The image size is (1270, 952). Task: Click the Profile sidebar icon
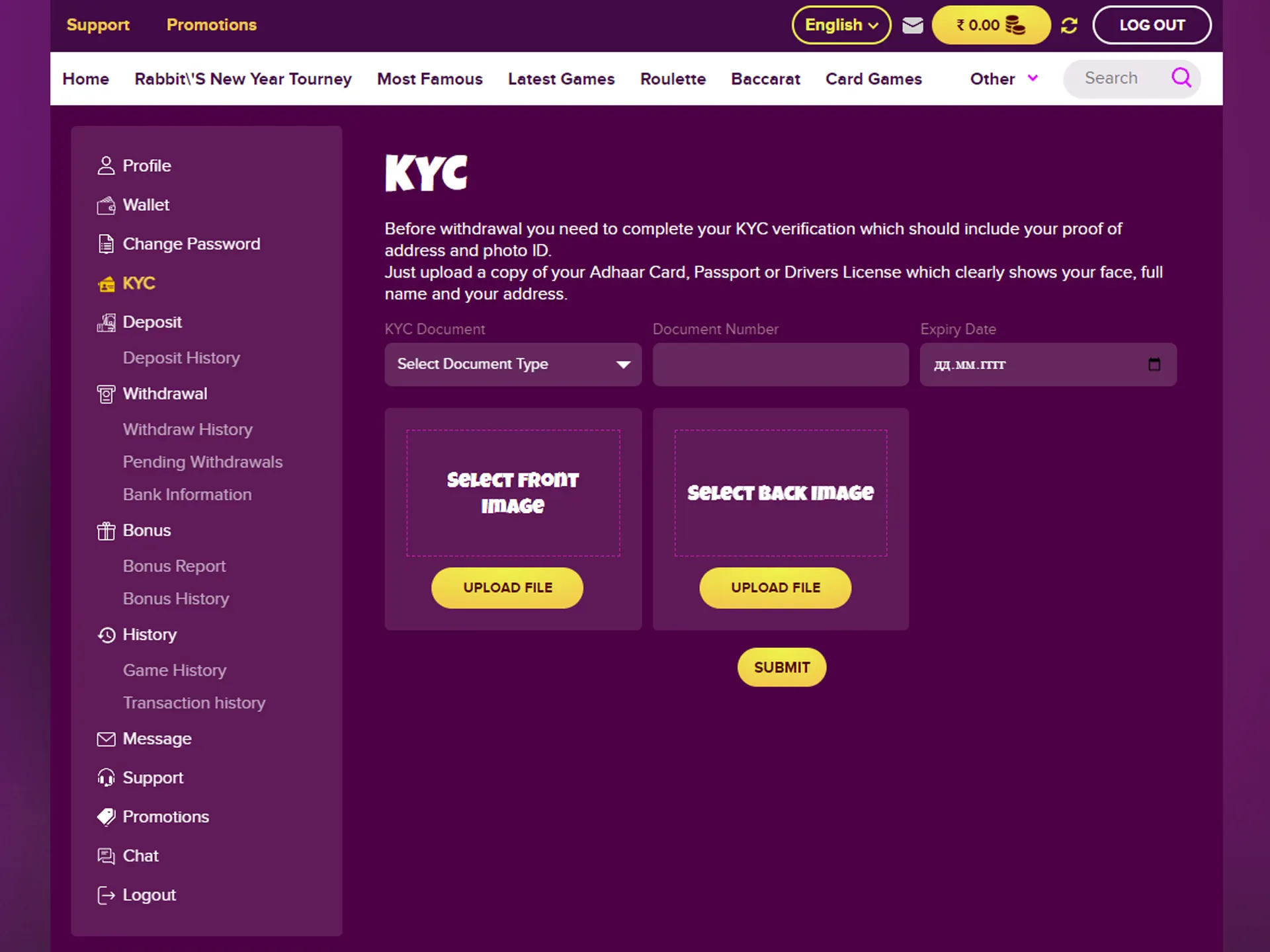(x=106, y=165)
